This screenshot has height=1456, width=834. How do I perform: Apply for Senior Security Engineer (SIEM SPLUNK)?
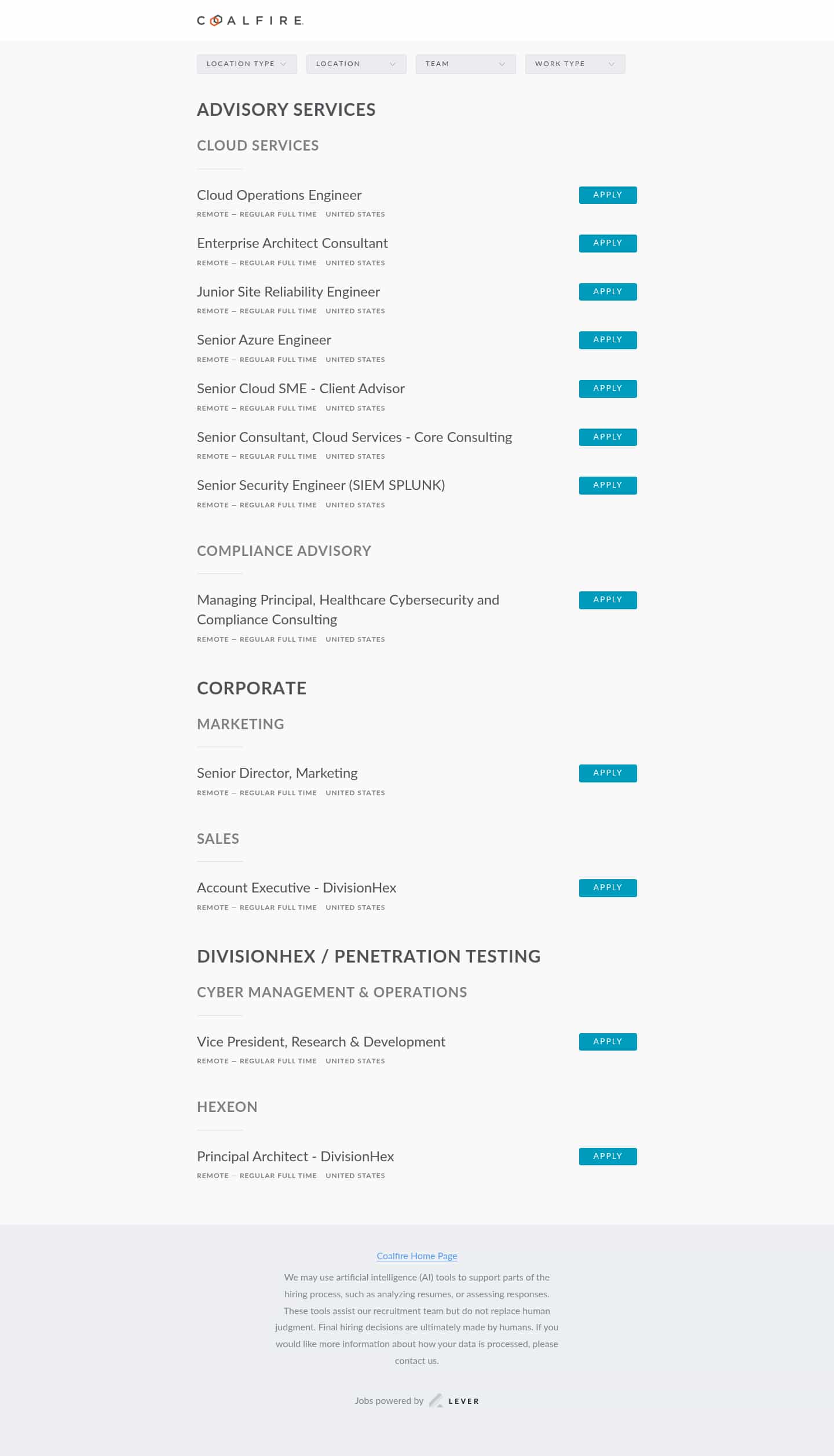pos(607,485)
